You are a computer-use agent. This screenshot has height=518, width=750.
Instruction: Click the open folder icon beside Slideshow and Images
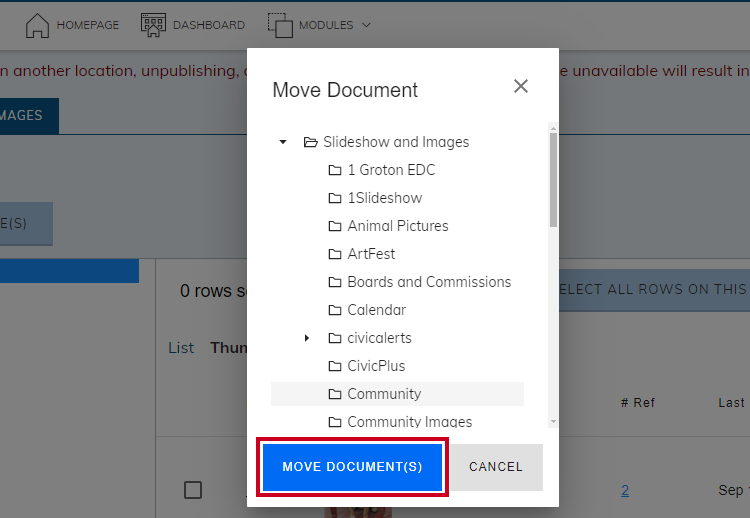click(x=310, y=142)
